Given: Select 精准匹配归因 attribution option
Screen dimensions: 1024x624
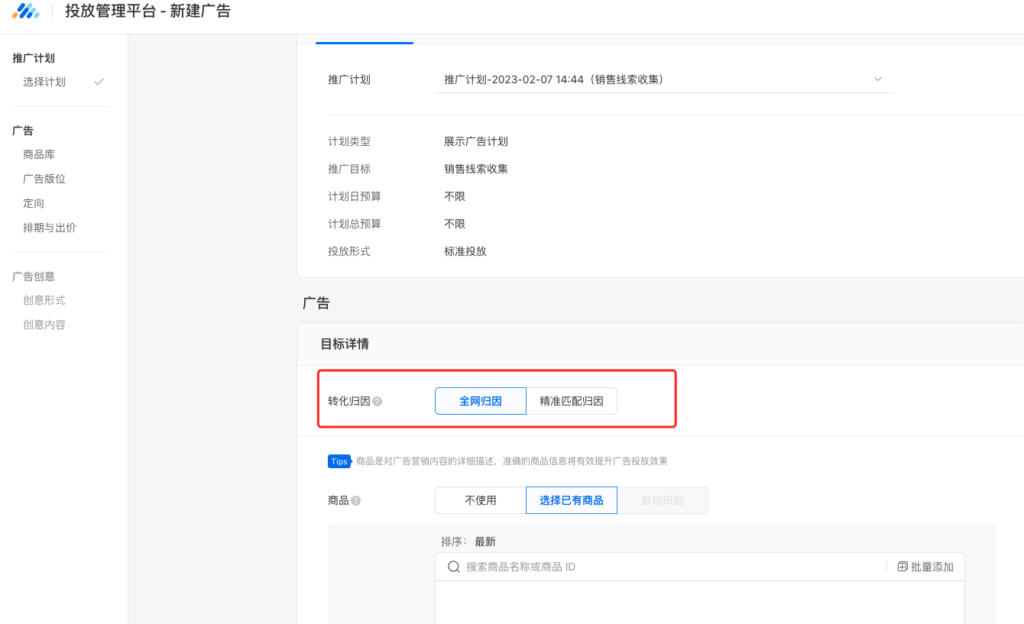Looking at the screenshot, I should (x=571, y=401).
